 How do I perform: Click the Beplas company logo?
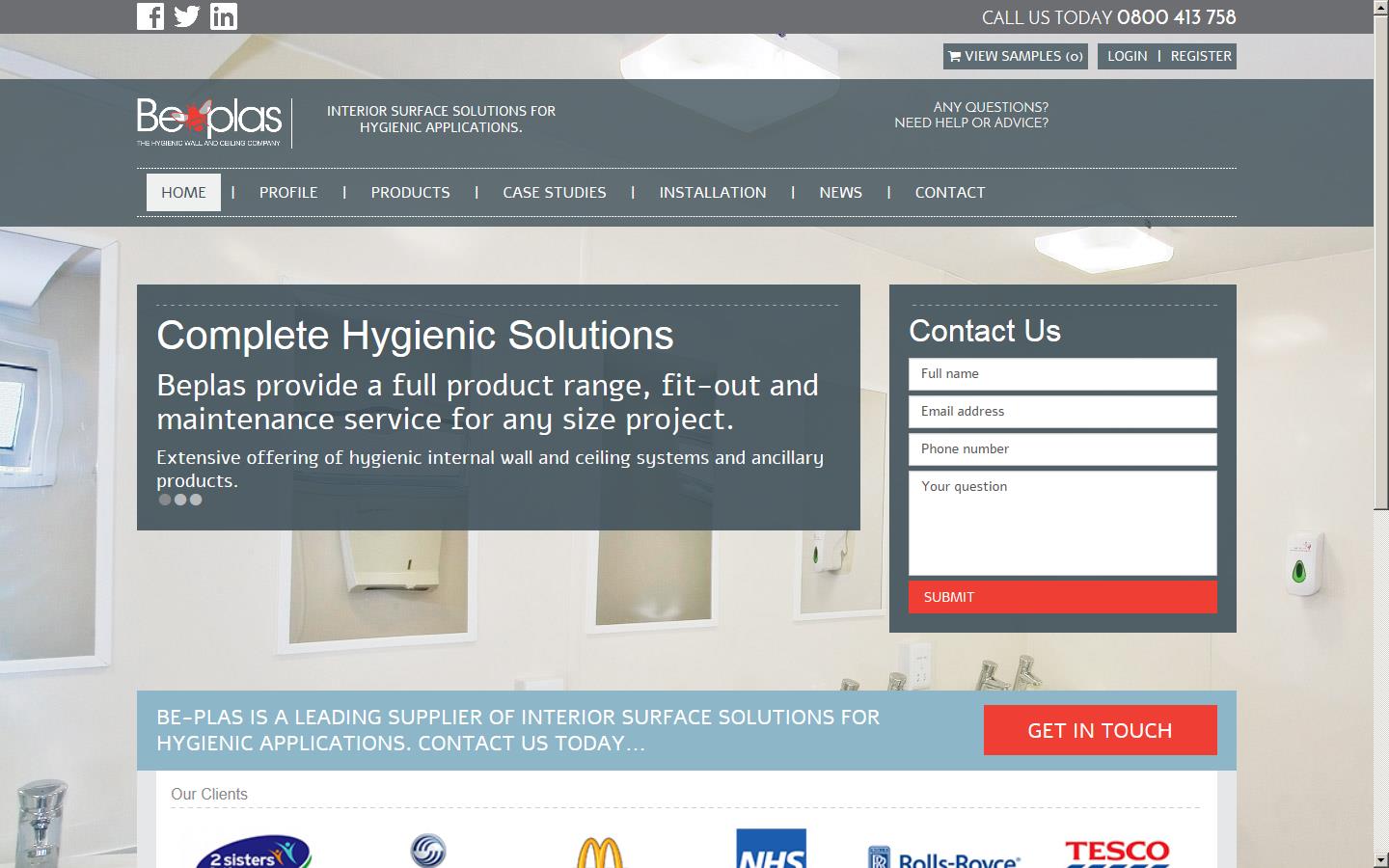[x=209, y=122]
